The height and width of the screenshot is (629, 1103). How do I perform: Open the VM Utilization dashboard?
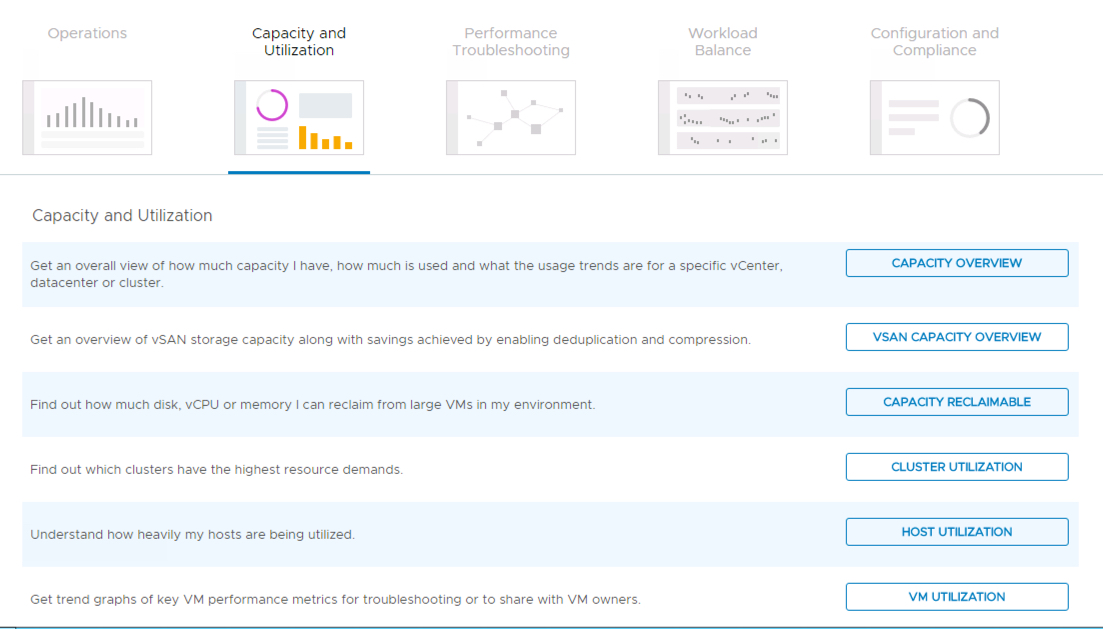tap(957, 597)
